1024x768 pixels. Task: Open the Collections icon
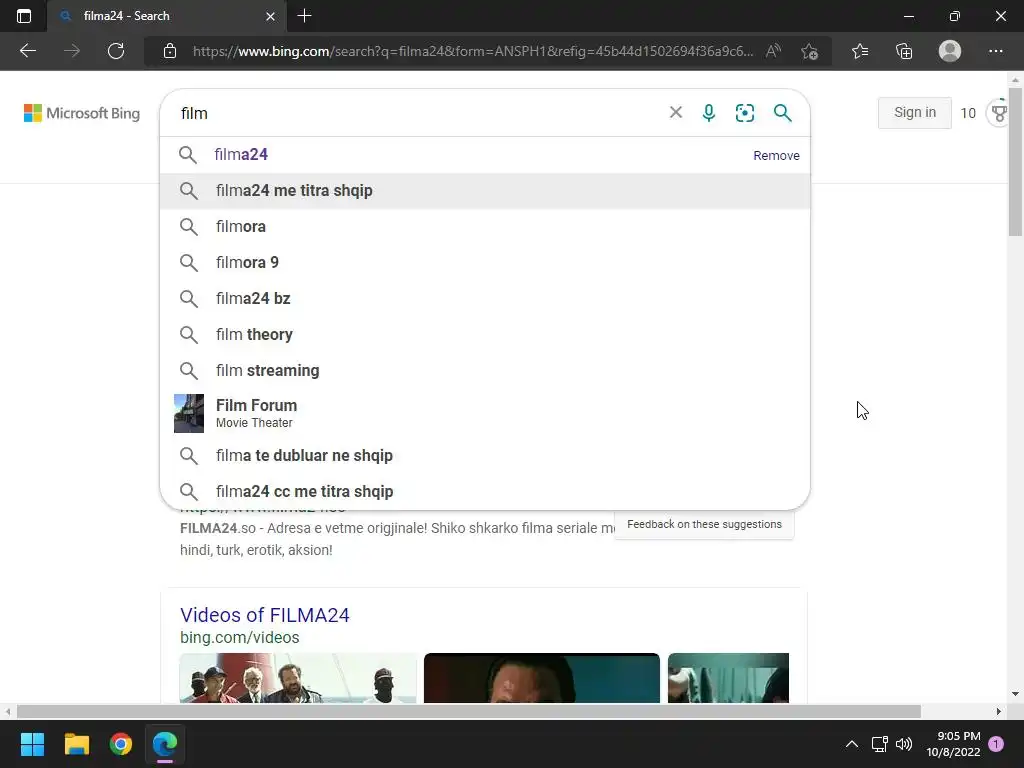click(x=904, y=51)
